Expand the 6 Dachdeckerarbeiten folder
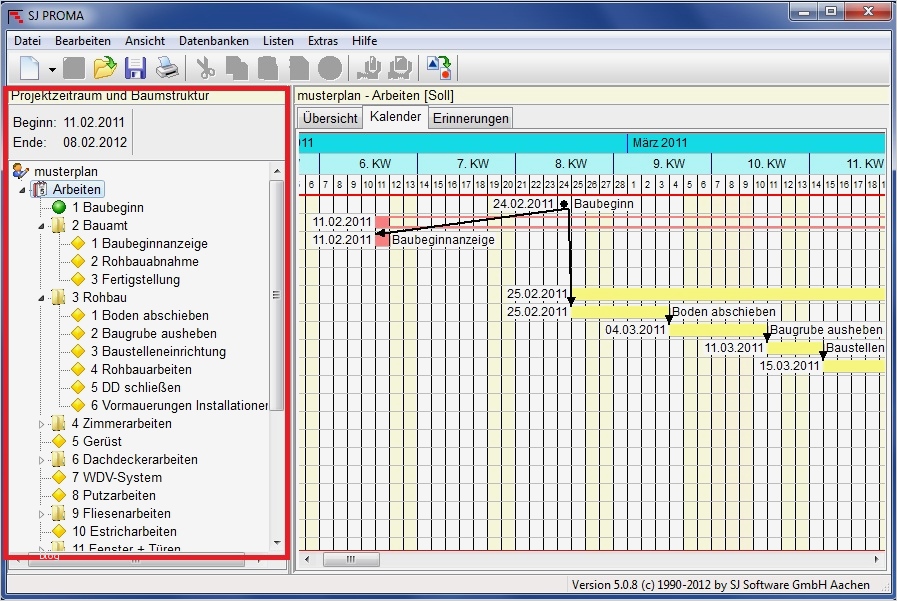The height and width of the screenshot is (601, 897). click(x=41, y=460)
